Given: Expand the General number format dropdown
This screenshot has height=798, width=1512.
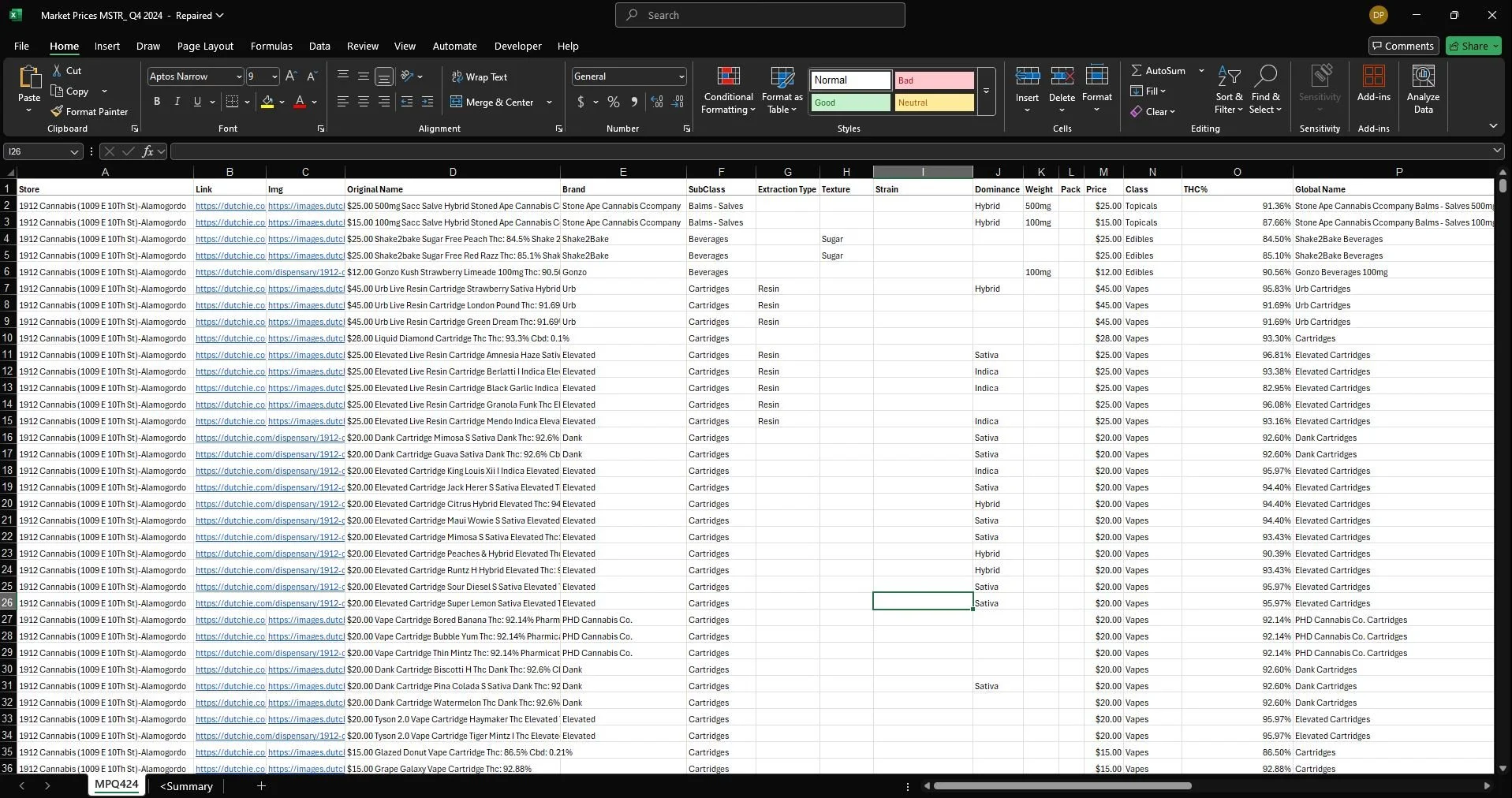Looking at the screenshot, I should 681,76.
